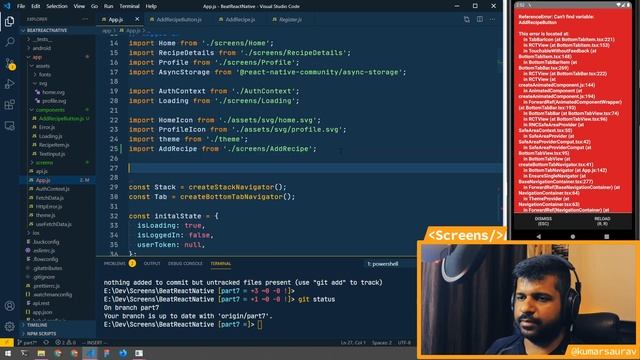Open the Windows Start button
640x360 pixels.
[7, 353]
